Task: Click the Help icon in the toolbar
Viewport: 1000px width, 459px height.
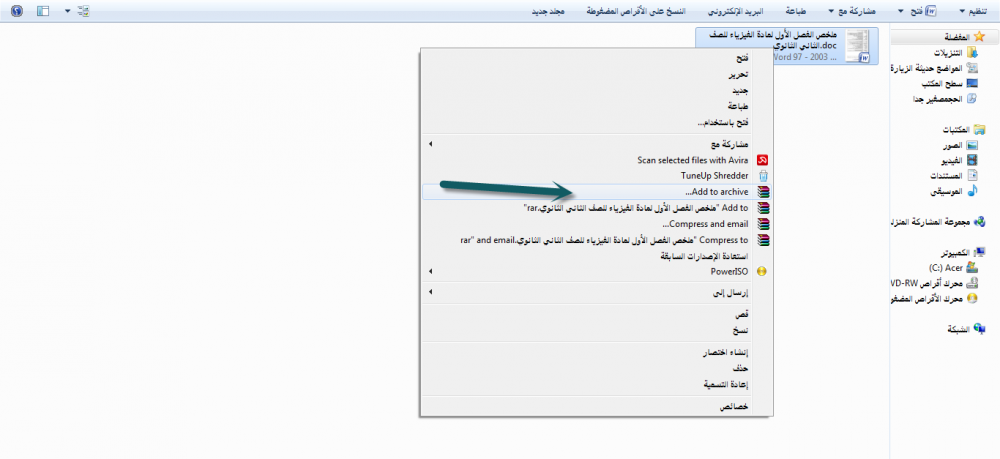Action: coord(16,11)
